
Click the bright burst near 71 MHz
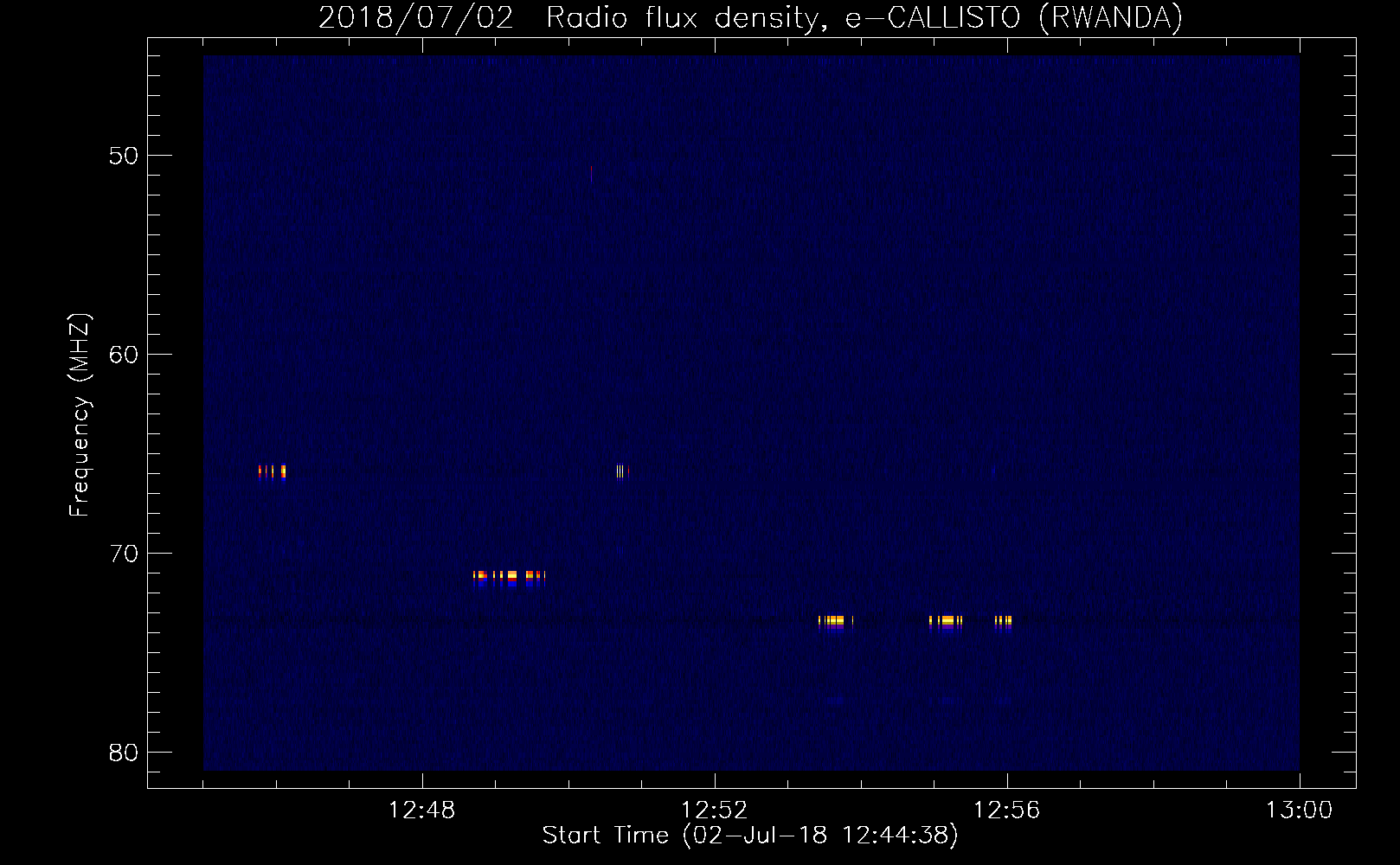(509, 578)
